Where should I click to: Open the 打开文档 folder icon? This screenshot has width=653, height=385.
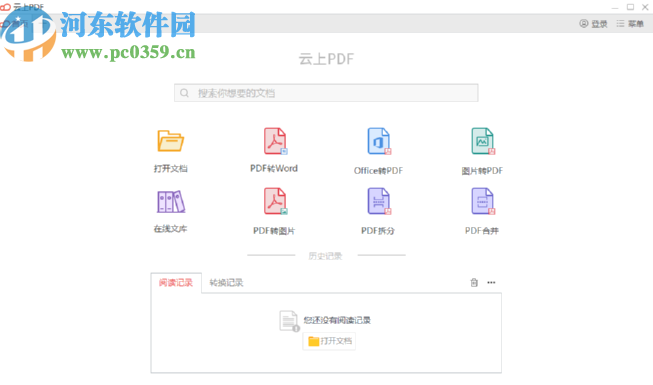170,141
